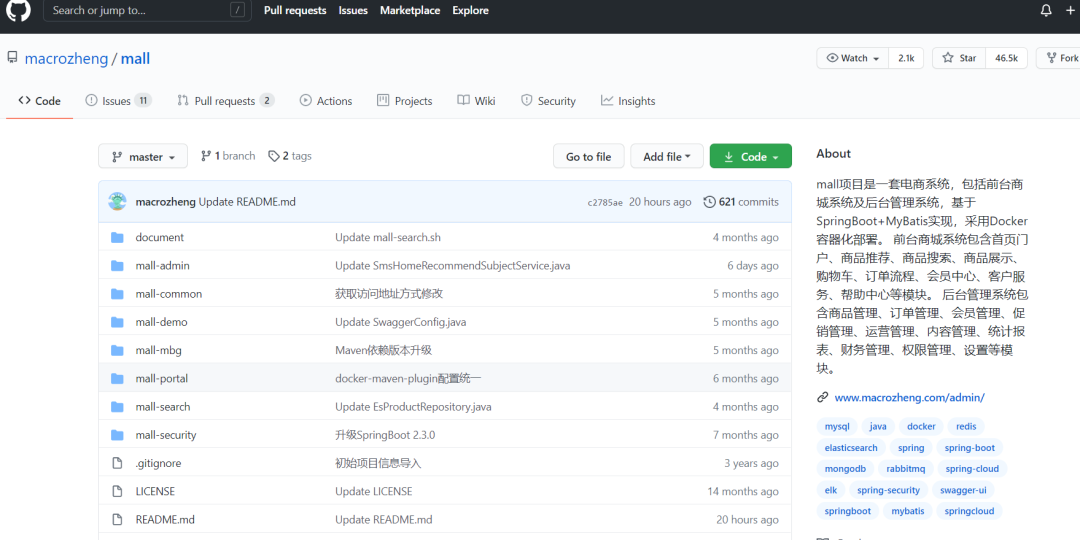Select the spring-boot topic tag

point(970,448)
